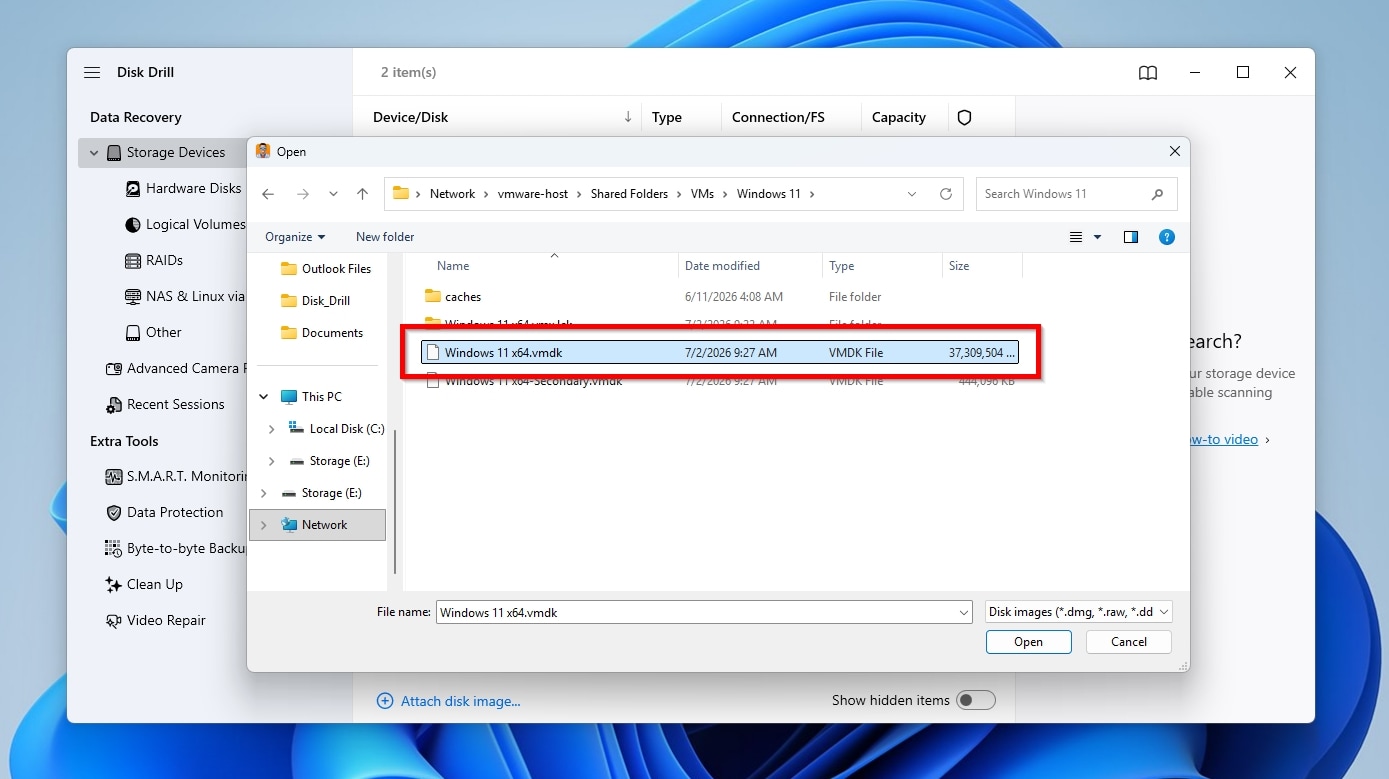
Task: Open Recent Sessions
Action: (x=165, y=404)
